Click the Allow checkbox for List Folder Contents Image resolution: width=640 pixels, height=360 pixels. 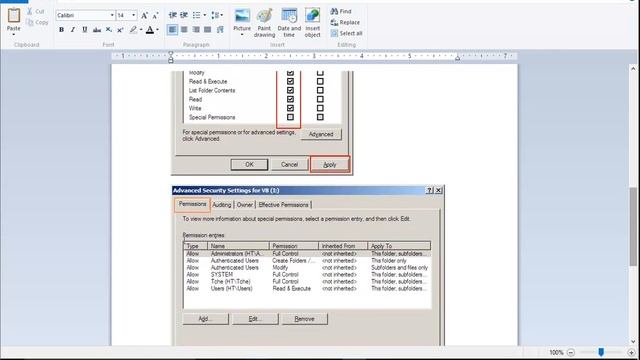click(290, 90)
